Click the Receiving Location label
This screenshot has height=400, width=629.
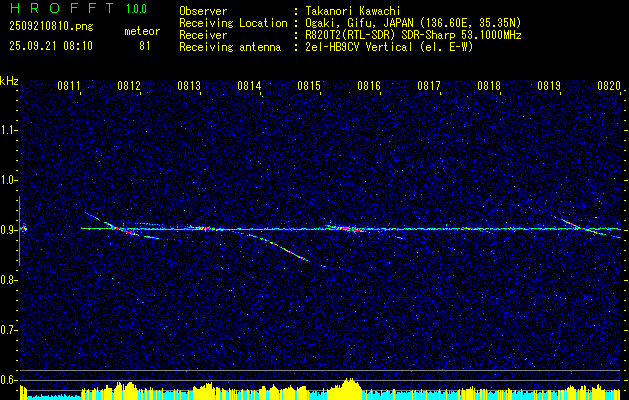coord(233,23)
